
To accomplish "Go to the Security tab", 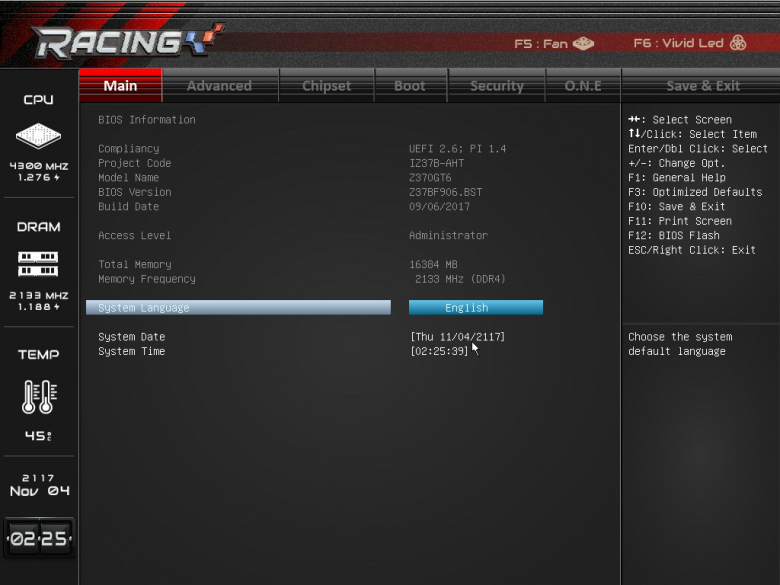I will pyautogui.click(x=496, y=86).
